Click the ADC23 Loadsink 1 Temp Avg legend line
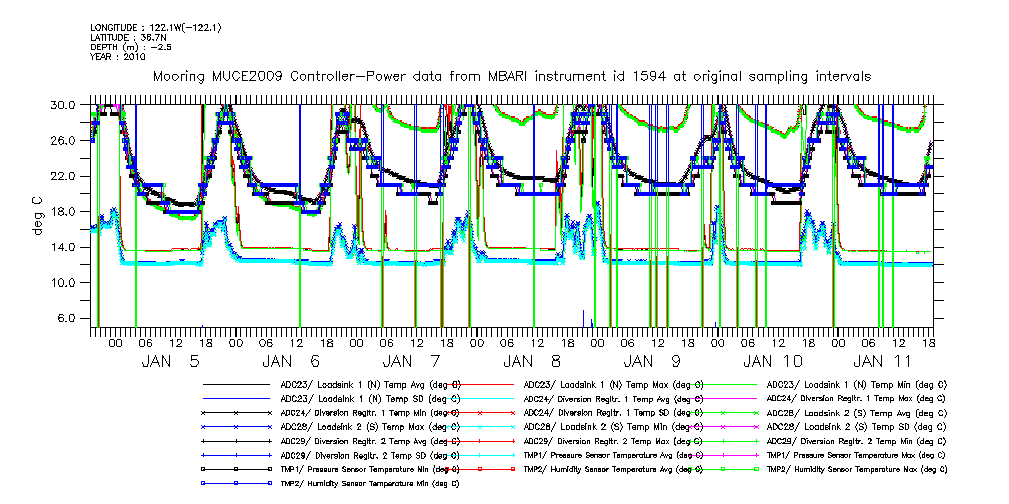1009x504 pixels. click(x=237, y=383)
